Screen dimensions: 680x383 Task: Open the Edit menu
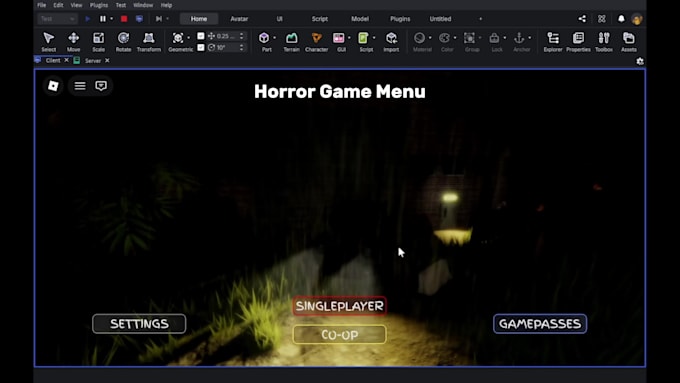click(x=59, y=5)
